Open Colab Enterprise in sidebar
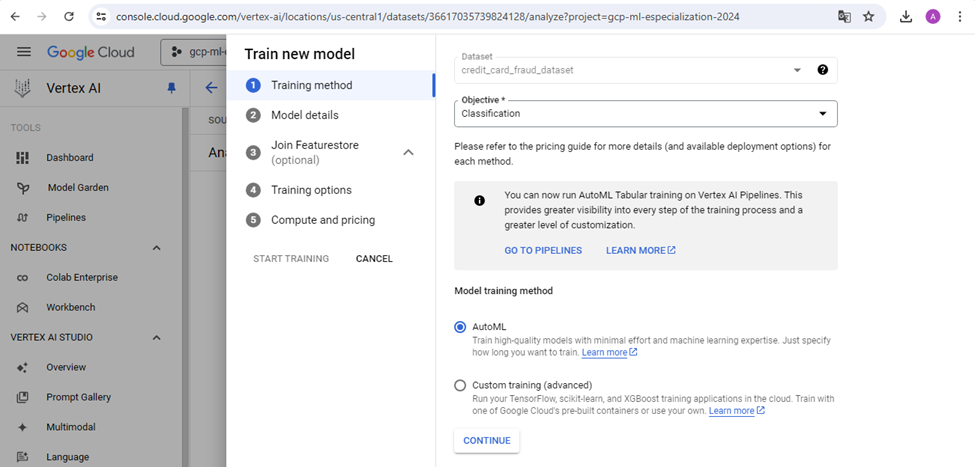This screenshot has height=467, width=975. (81, 277)
